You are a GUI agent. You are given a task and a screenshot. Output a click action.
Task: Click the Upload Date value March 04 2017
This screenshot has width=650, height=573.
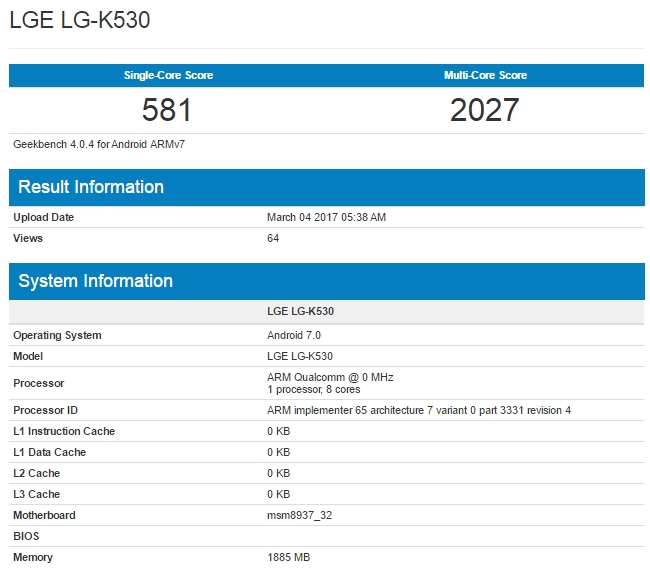326,218
